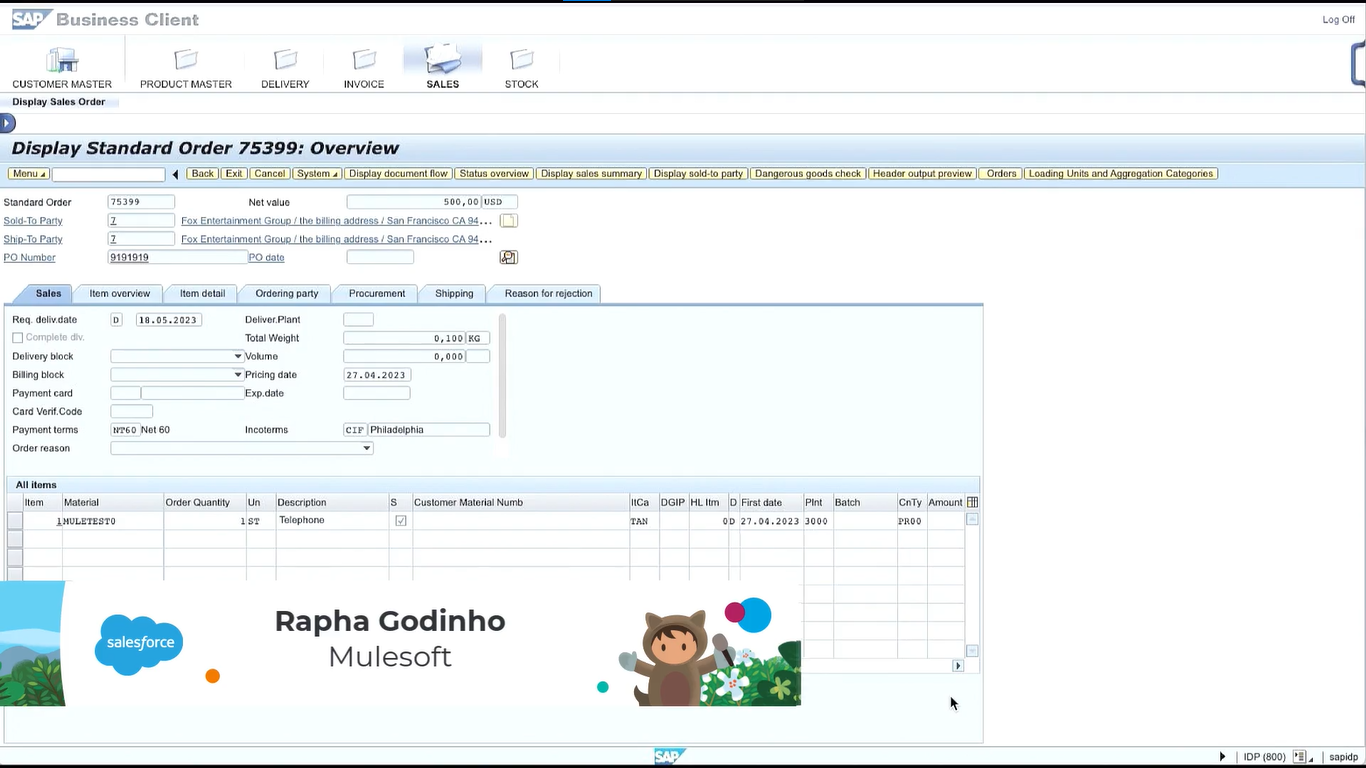
Task: Click the table settings icon beside Amount
Action: [x=972, y=502]
